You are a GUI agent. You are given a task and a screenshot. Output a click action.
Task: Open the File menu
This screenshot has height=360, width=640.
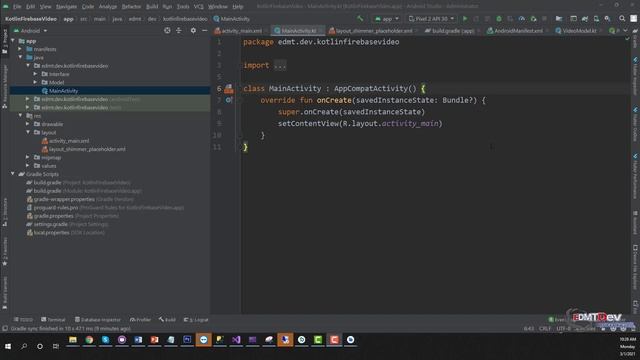(x=17, y=7)
